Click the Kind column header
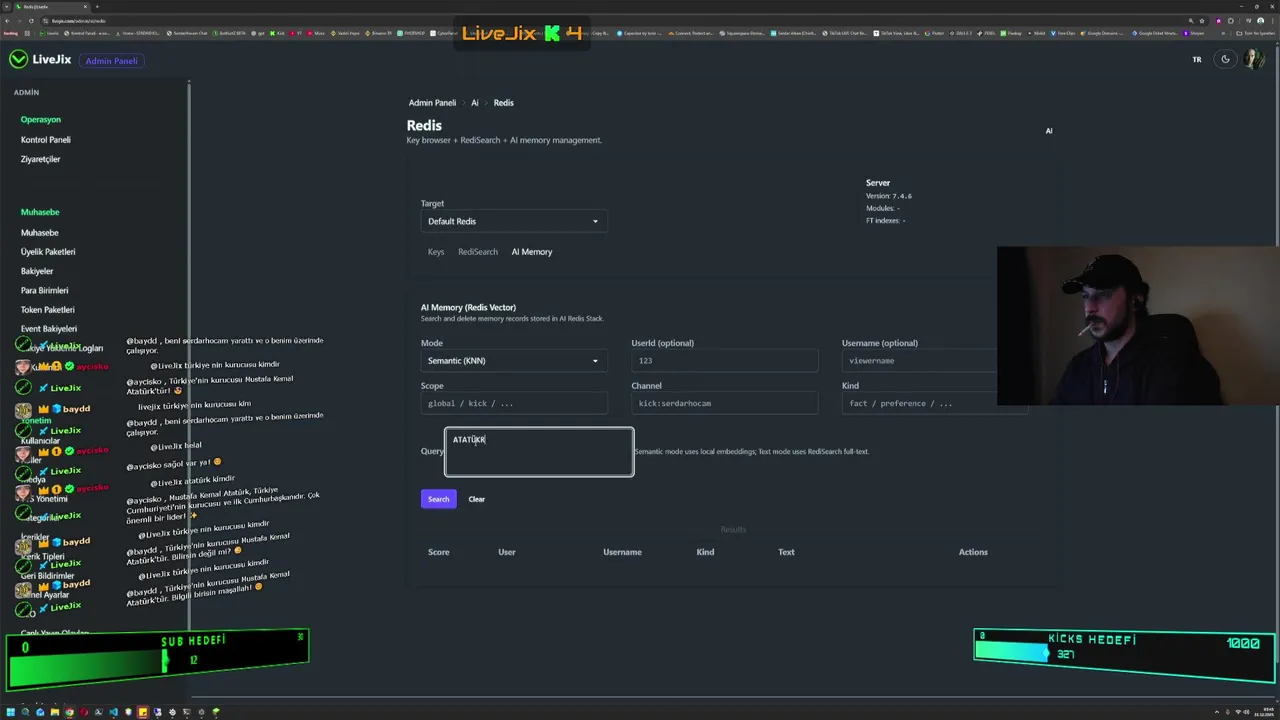Image resolution: width=1280 pixels, height=720 pixels. (x=705, y=552)
